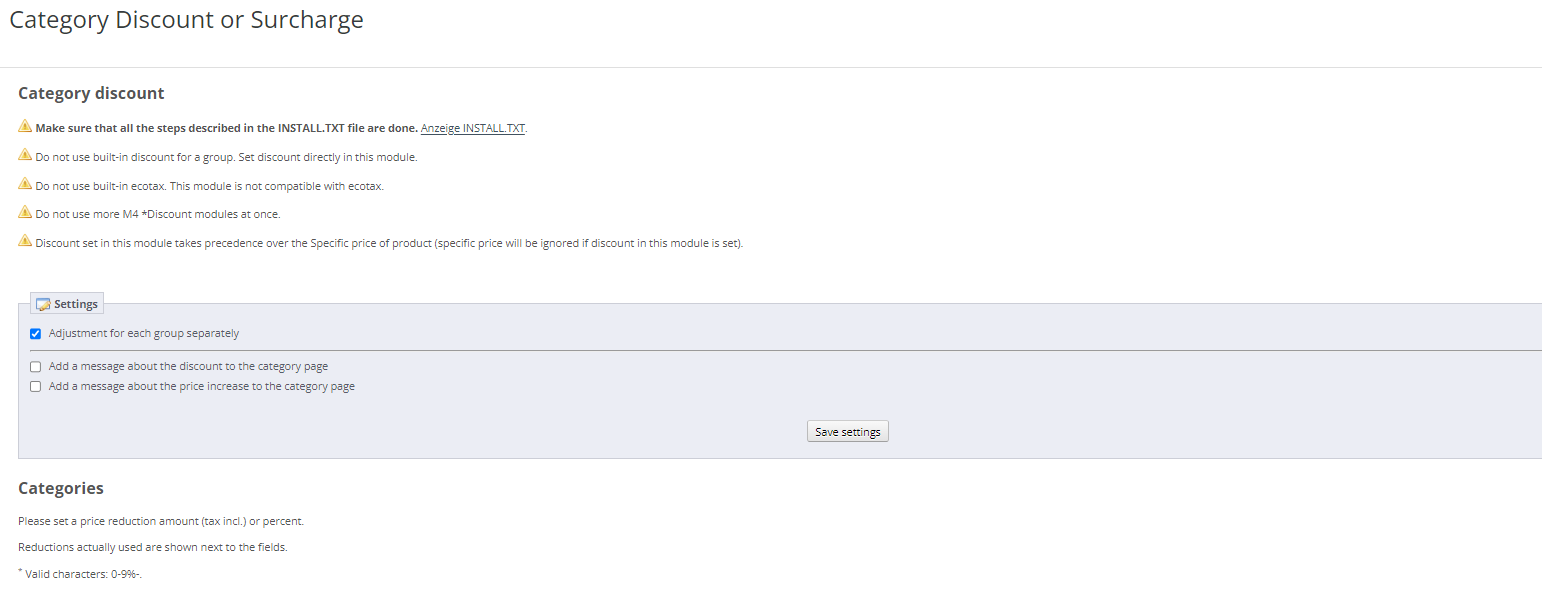Click warning icon next to built-in group discount note

tap(25, 155)
